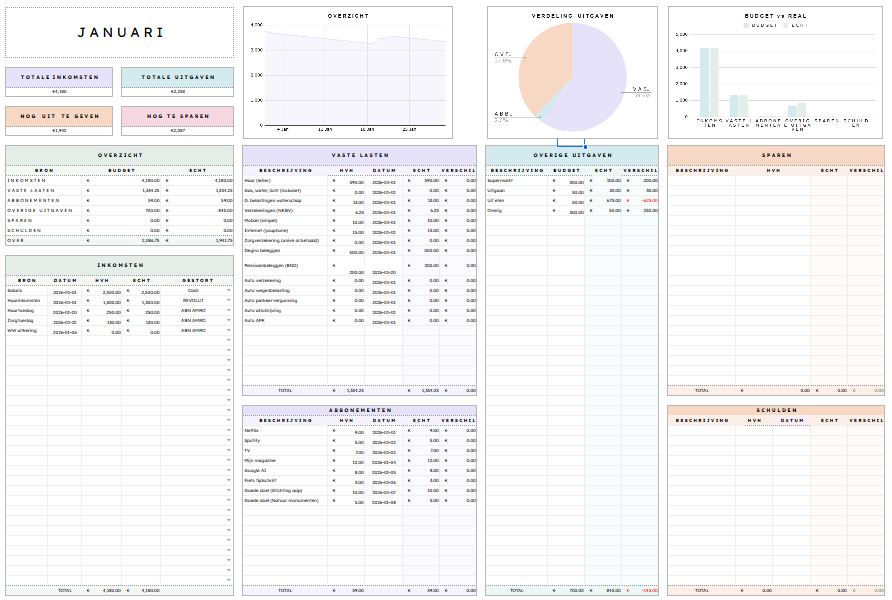Open the Cash dropdown in Inkomsten table

click(228, 291)
